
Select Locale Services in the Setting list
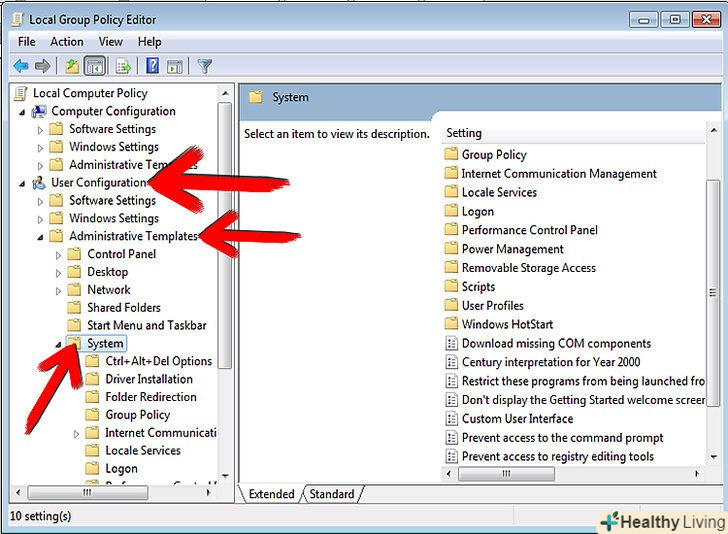[499, 192]
